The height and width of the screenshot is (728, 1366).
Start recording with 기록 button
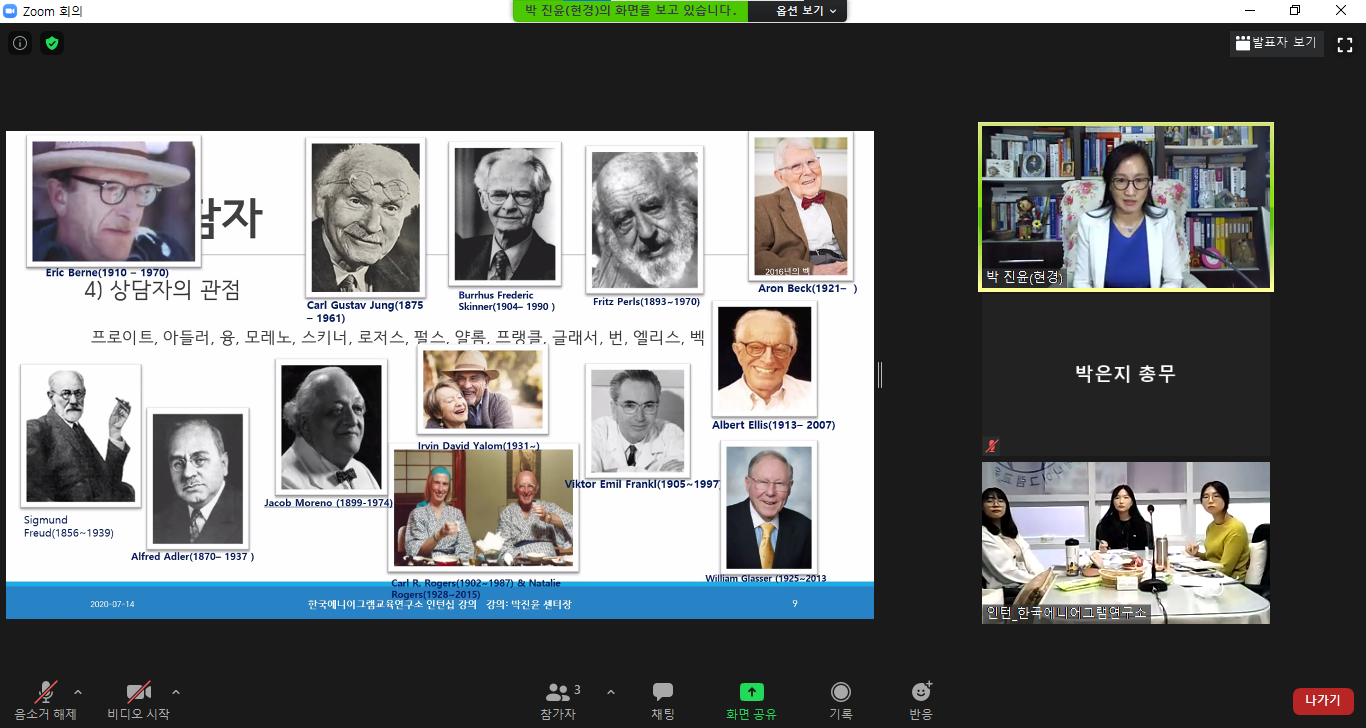pos(841,700)
